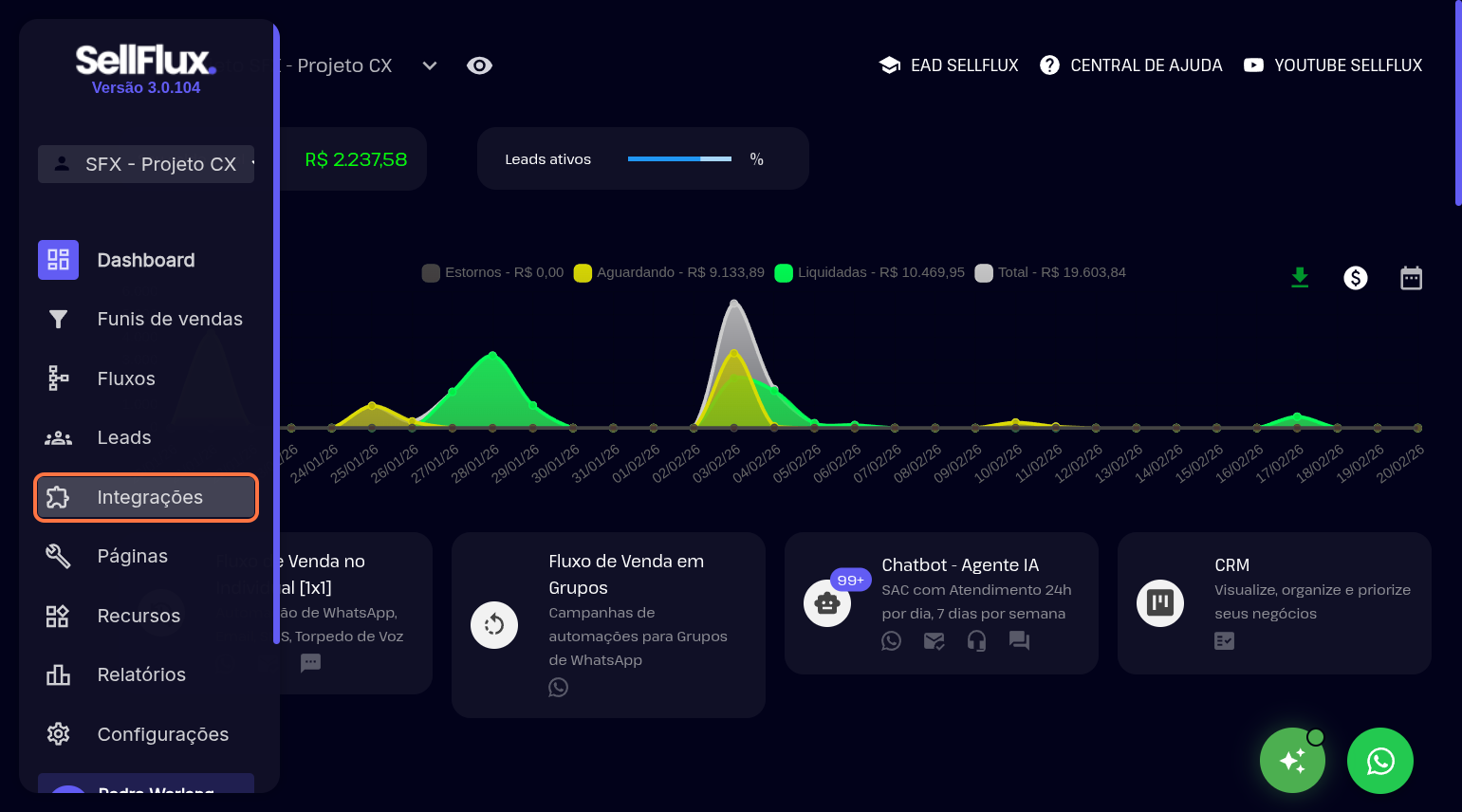Toggle the eye visibility icon
The image size is (1462, 812).
click(479, 65)
